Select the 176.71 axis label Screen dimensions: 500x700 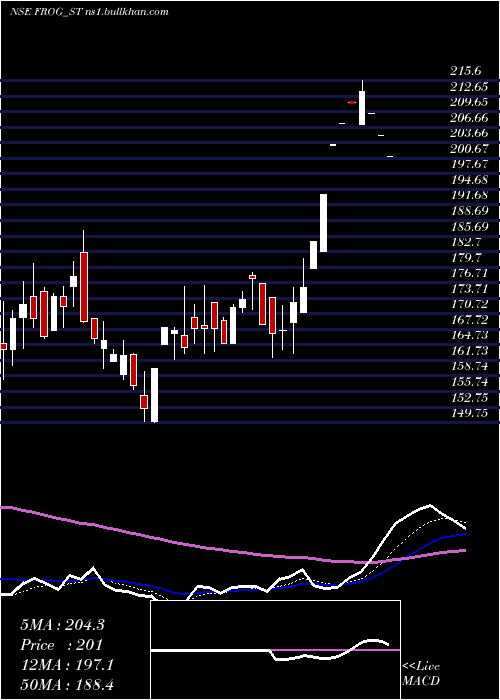click(x=469, y=273)
